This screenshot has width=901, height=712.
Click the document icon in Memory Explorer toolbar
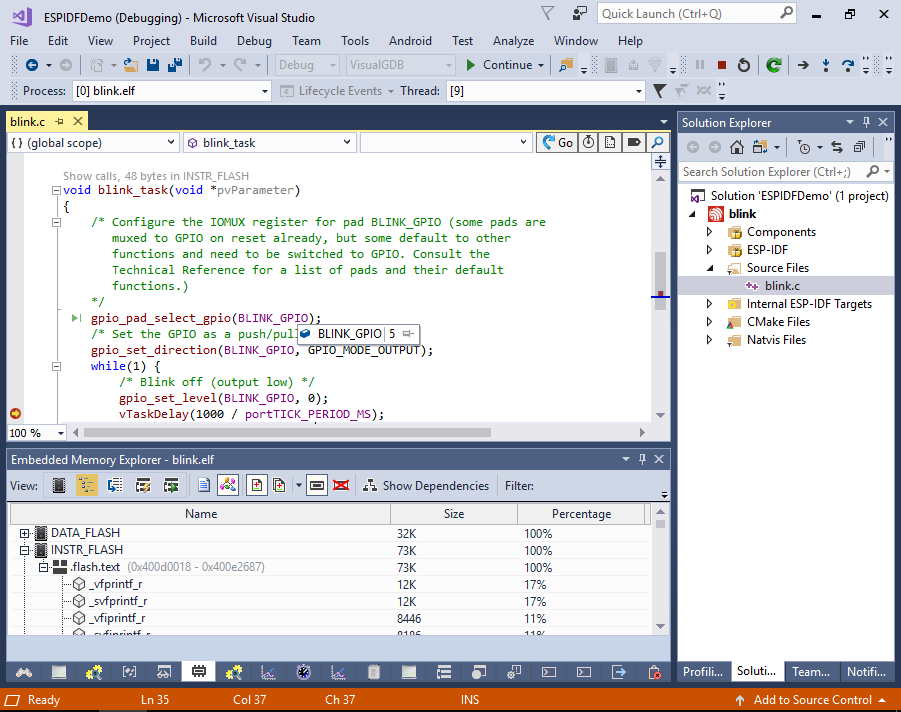point(203,486)
